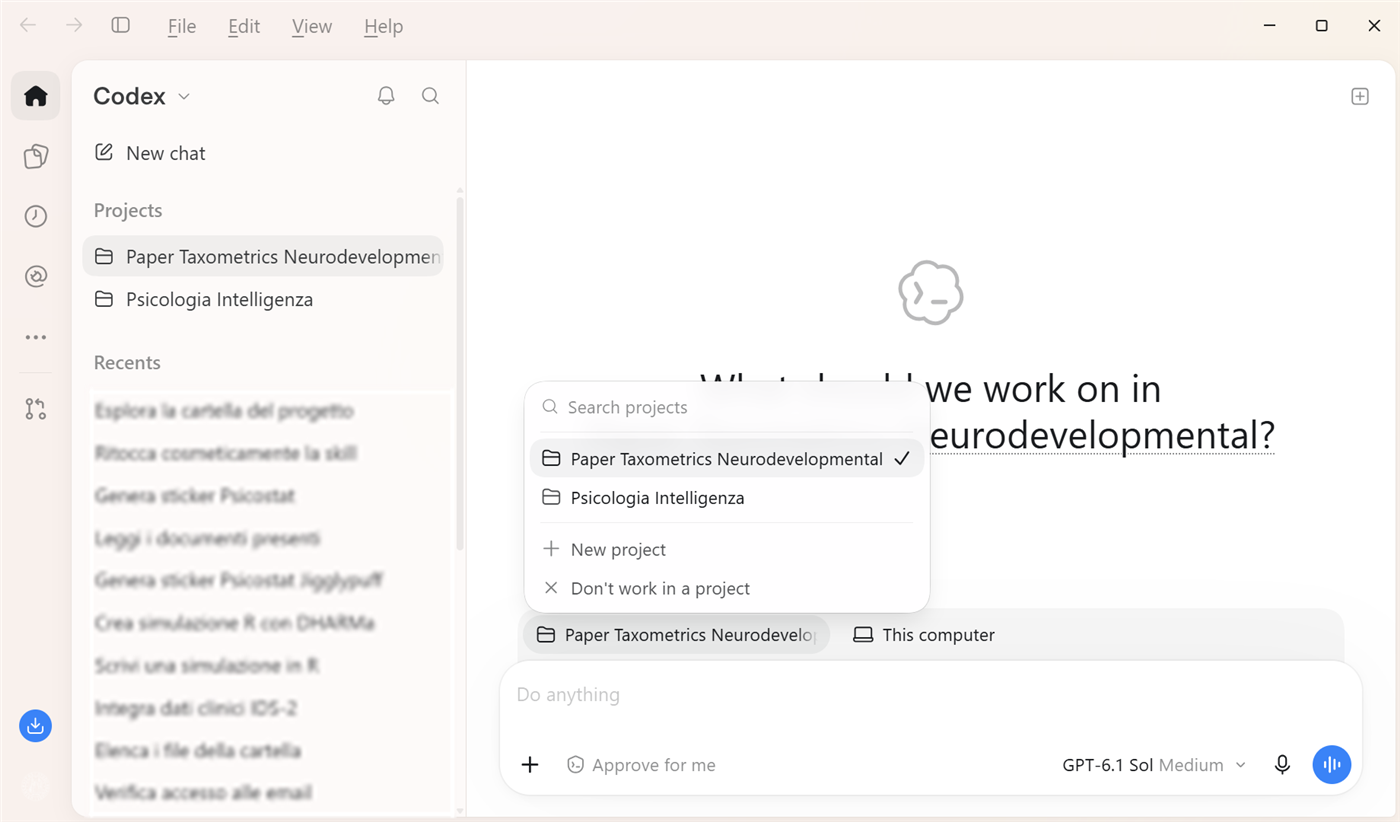Maximize the application window
1400x822 pixels.
tap(1321, 26)
